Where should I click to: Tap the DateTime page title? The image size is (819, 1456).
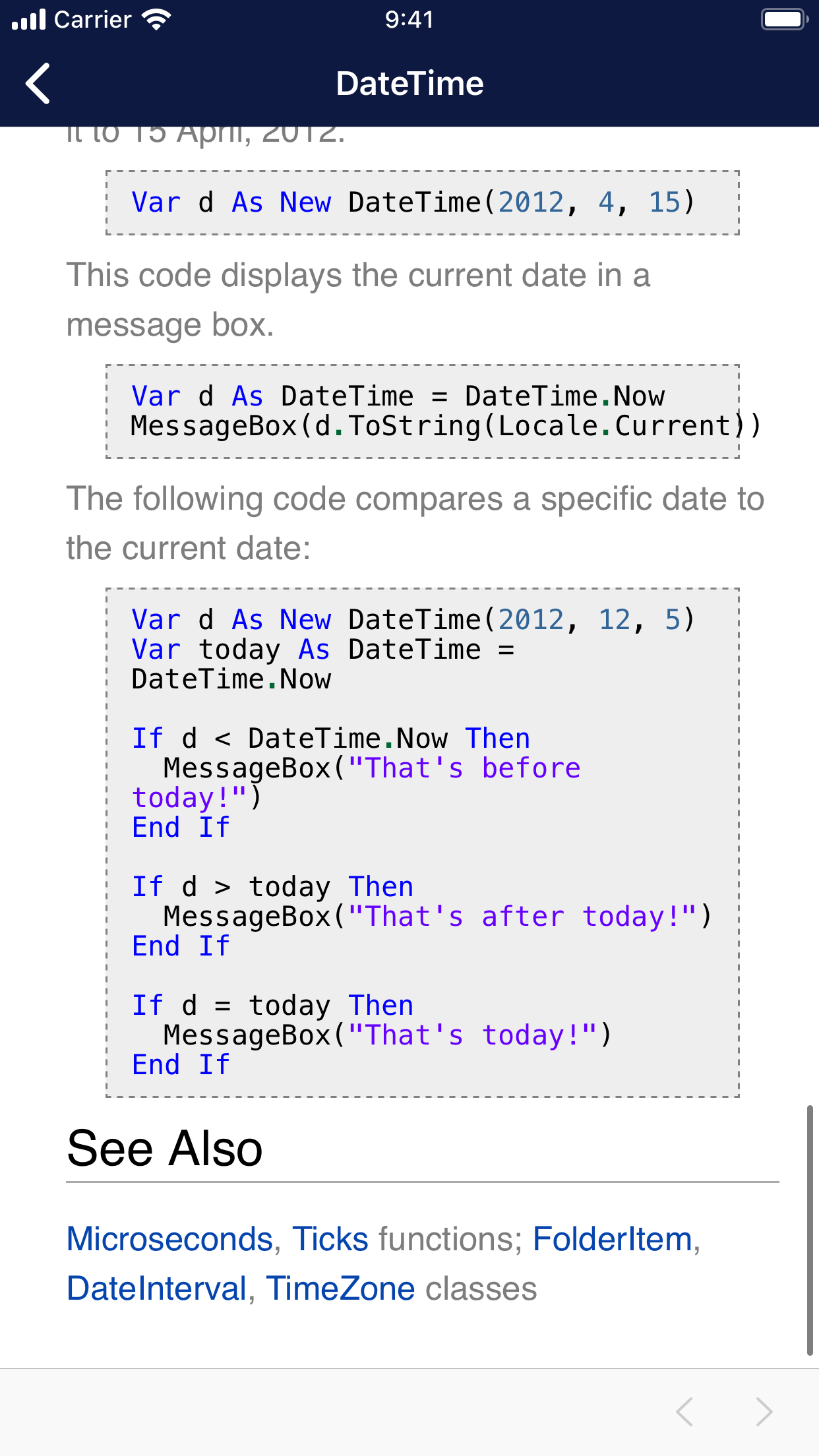[x=409, y=84]
